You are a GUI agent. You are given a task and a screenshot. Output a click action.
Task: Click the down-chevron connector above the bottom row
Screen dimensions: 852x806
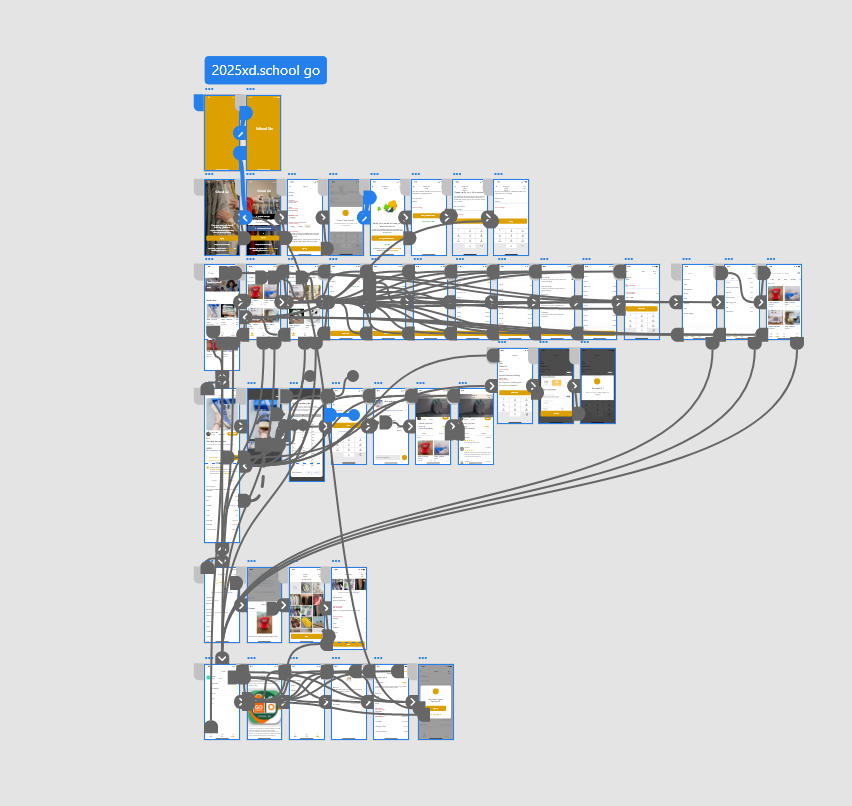(x=222, y=658)
